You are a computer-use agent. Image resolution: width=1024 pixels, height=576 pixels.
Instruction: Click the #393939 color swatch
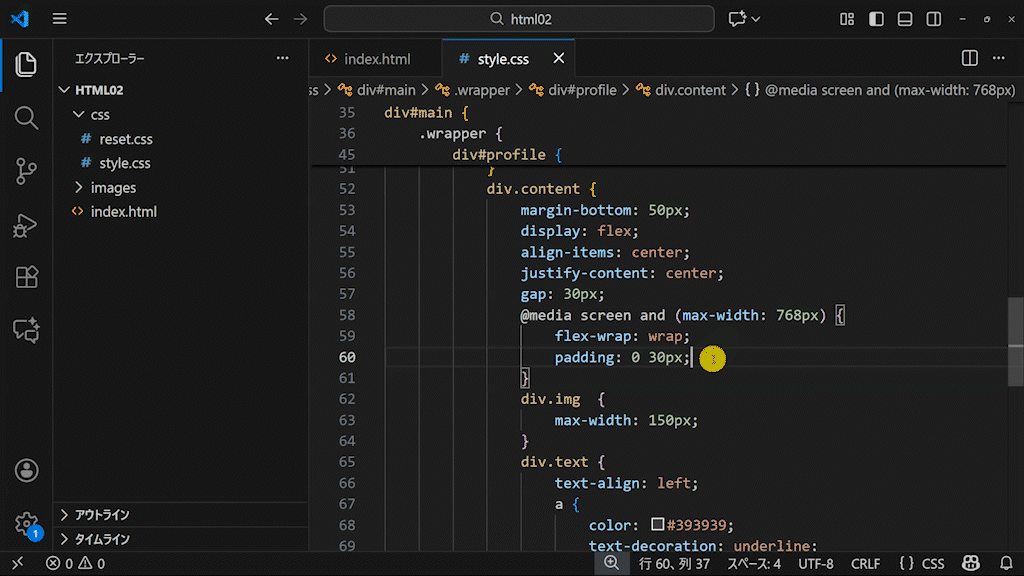click(657, 525)
